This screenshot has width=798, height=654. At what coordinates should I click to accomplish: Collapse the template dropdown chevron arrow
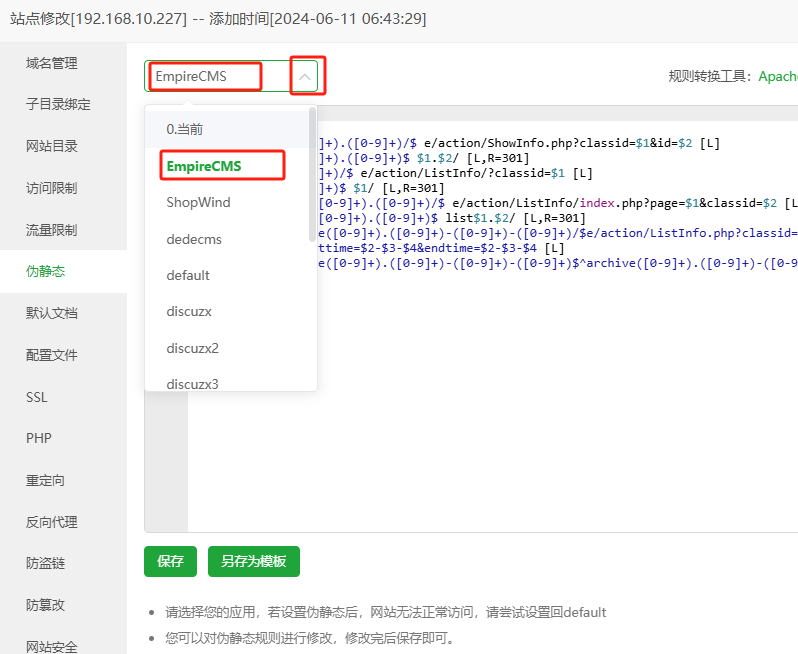(304, 77)
